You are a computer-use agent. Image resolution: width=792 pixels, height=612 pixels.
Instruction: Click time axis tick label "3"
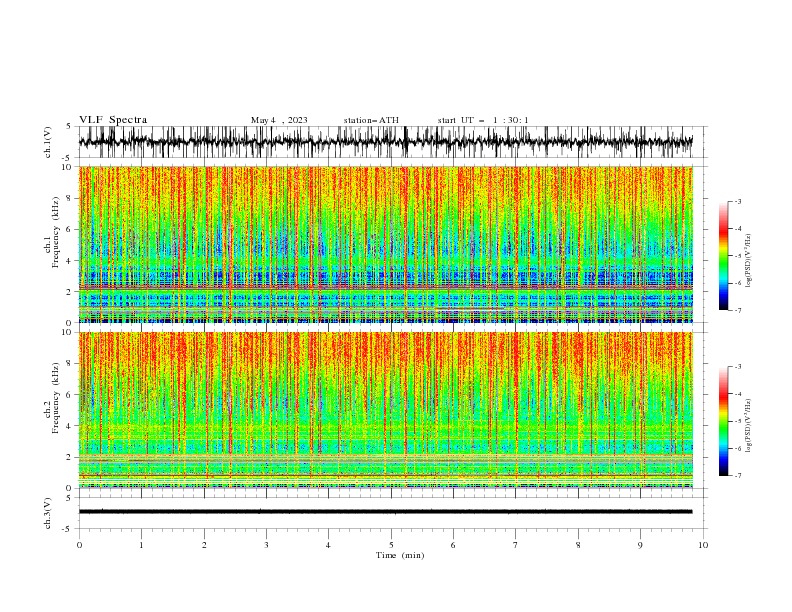click(x=266, y=545)
